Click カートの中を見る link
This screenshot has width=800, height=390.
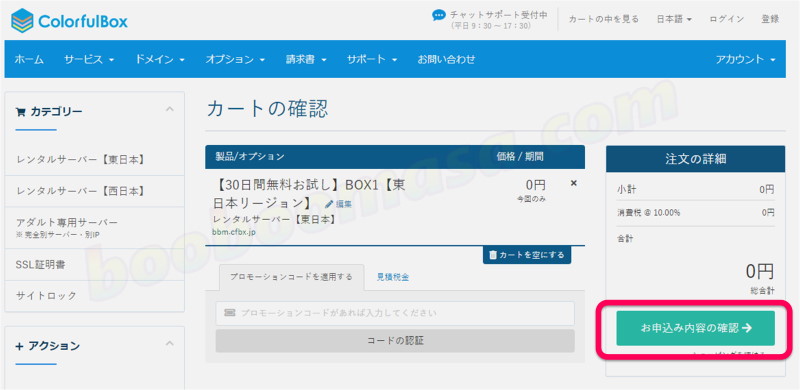click(604, 19)
